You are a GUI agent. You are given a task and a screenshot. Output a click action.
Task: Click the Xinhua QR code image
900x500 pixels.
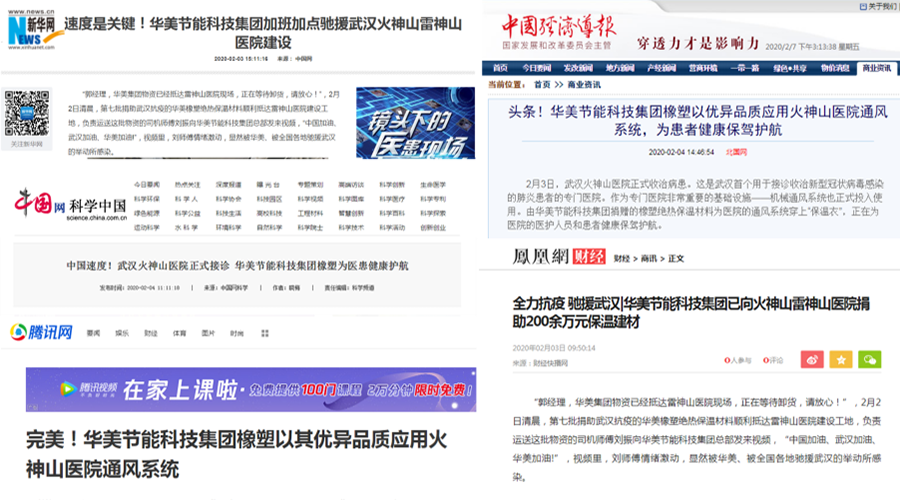(26, 113)
